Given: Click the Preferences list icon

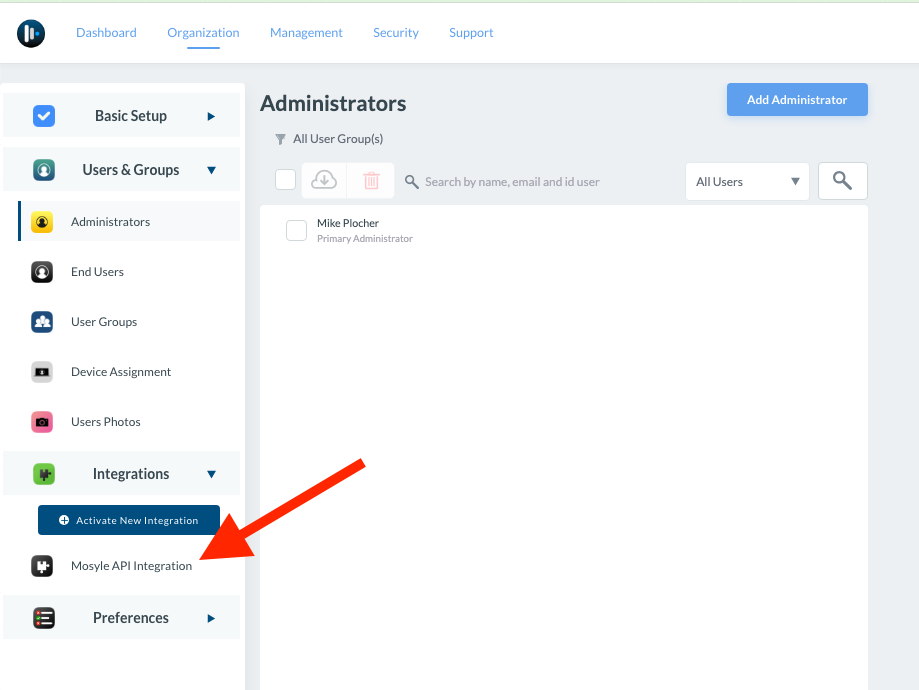Looking at the screenshot, I should (43, 618).
